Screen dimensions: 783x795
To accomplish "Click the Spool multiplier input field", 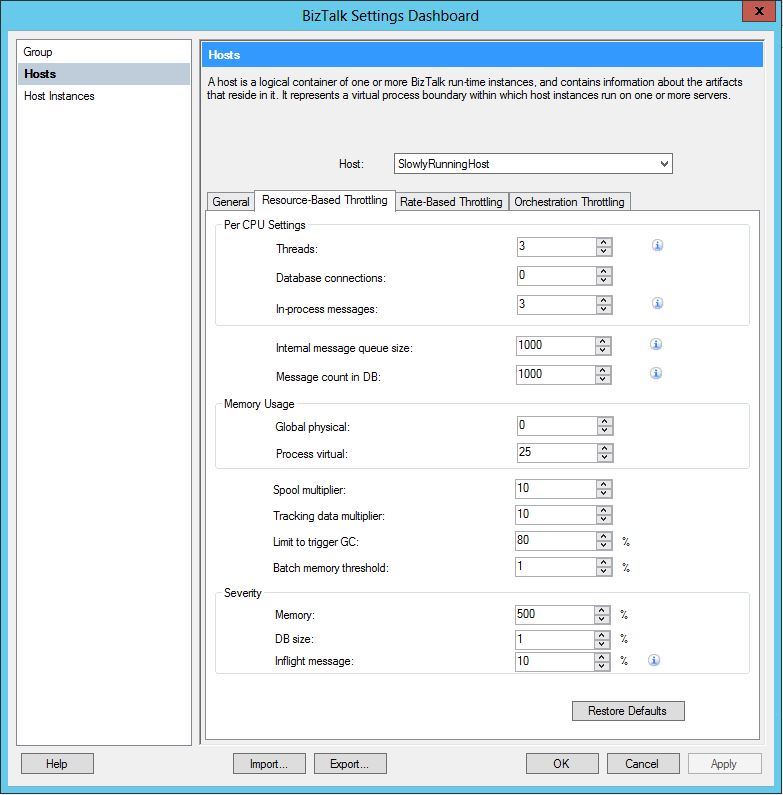I will 556,489.
